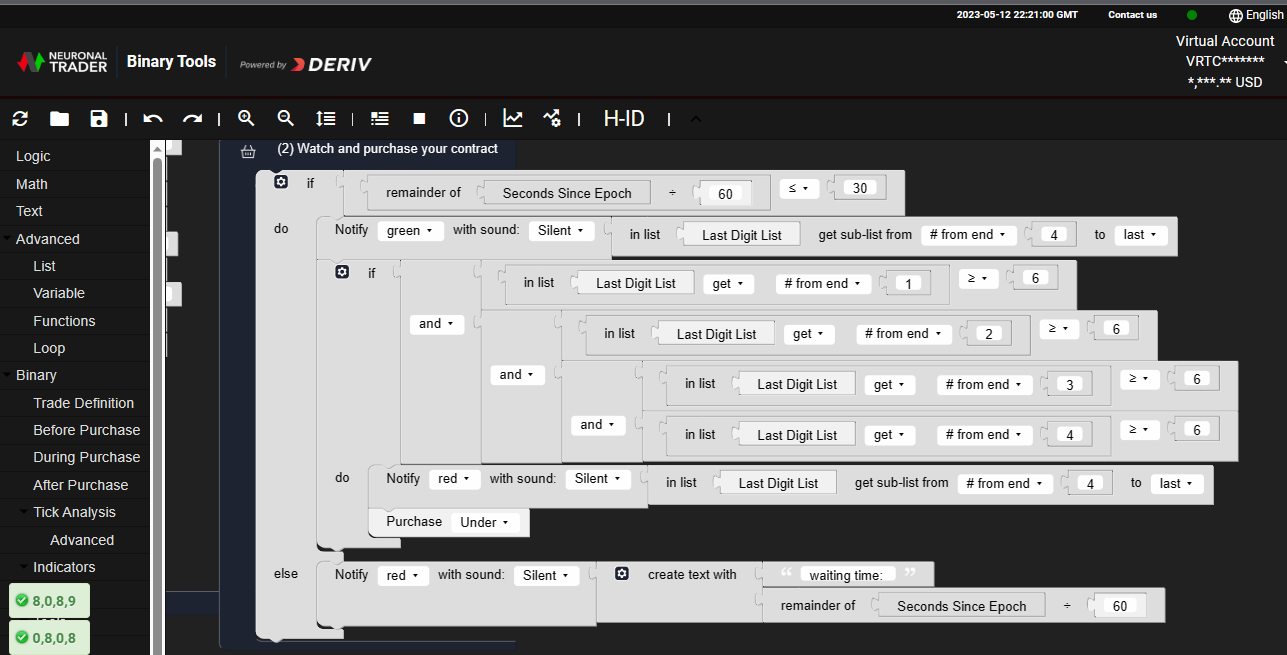
Task: Open the trading chart icon
Action: click(513, 118)
